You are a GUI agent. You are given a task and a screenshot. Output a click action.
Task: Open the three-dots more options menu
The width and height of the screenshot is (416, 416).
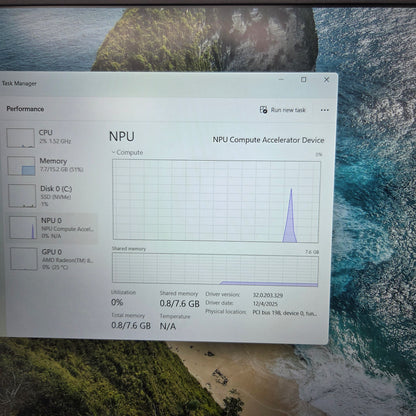coord(325,110)
